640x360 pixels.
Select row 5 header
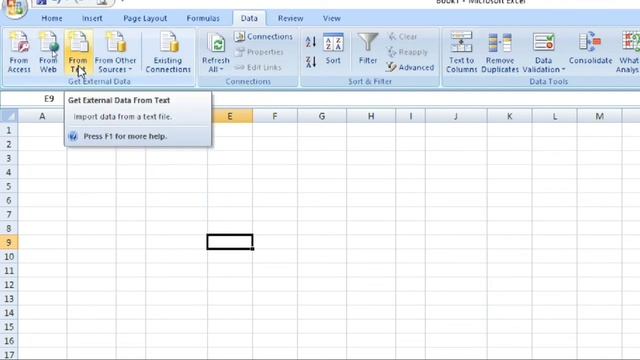pos(9,186)
